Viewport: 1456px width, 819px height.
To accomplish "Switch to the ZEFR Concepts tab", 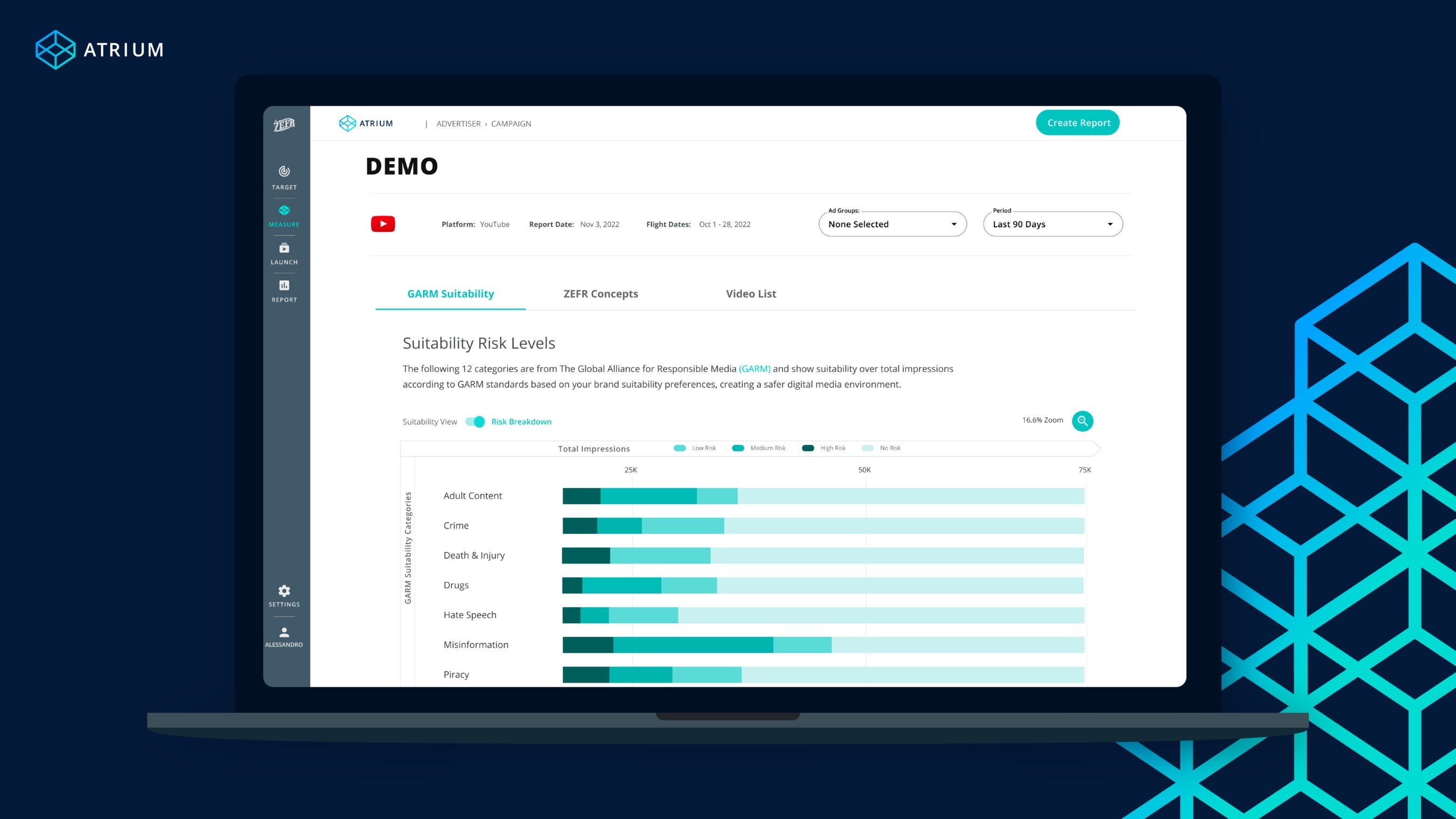I will [600, 293].
